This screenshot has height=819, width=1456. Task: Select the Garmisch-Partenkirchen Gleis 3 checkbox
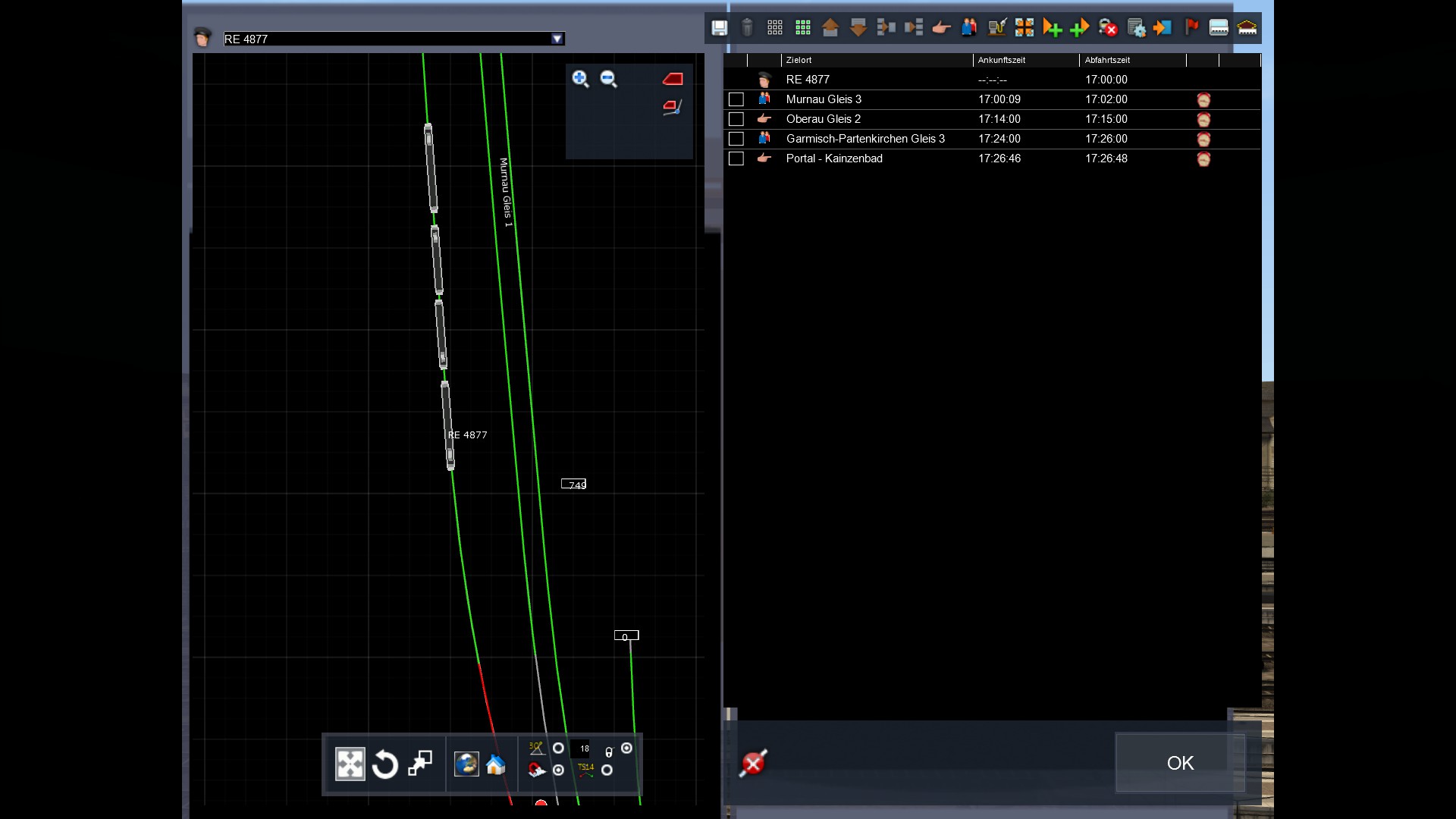[x=736, y=139]
